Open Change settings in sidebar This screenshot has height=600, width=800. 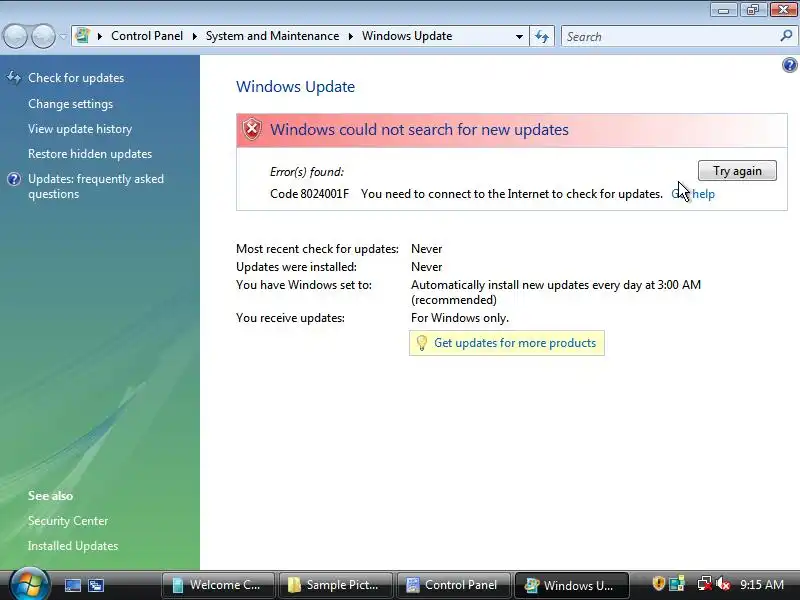(70, 104)
